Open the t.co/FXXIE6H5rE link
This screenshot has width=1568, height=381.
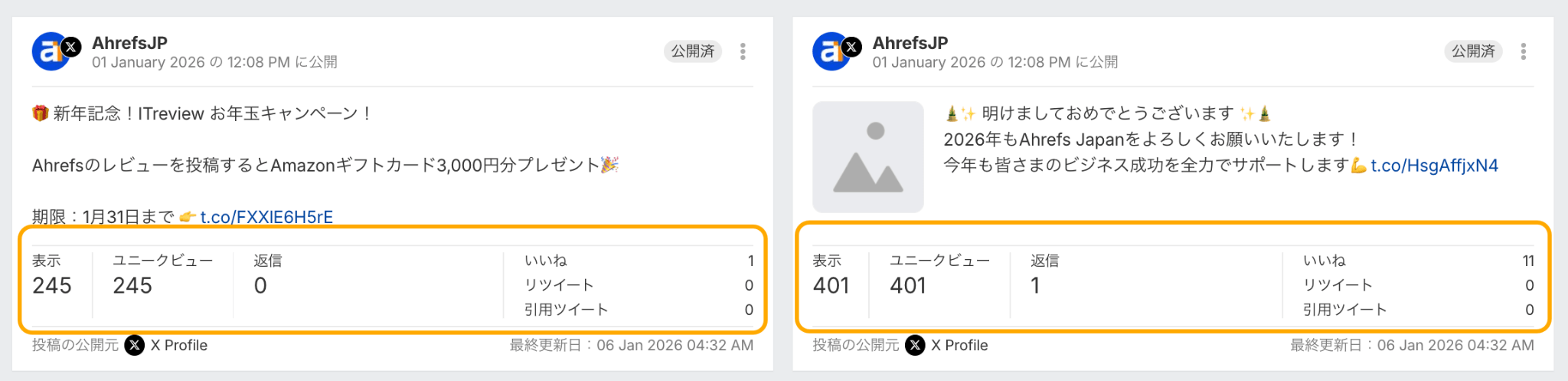point(266,217)
